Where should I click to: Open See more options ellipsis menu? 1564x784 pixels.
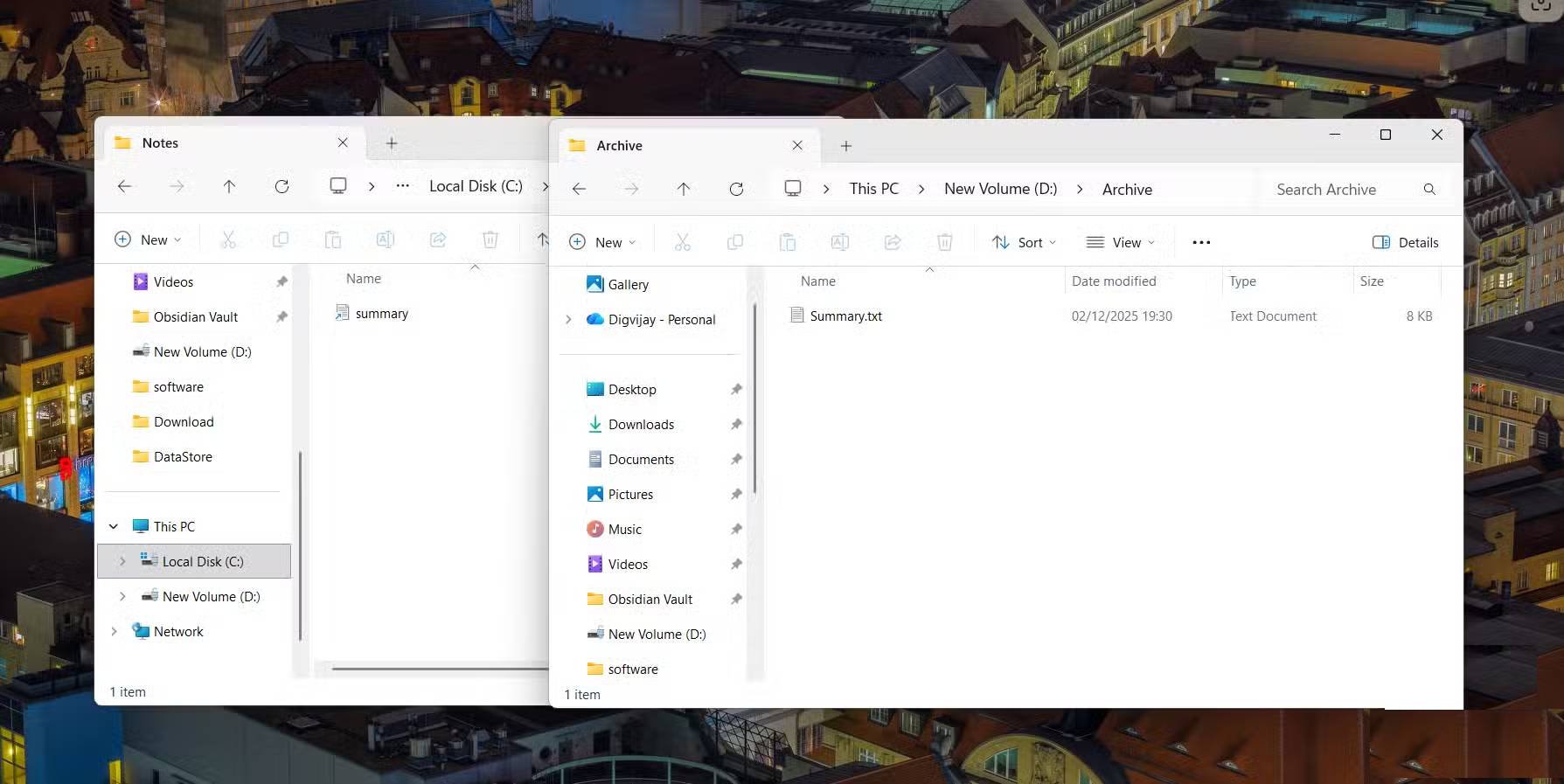(1201, 242)
